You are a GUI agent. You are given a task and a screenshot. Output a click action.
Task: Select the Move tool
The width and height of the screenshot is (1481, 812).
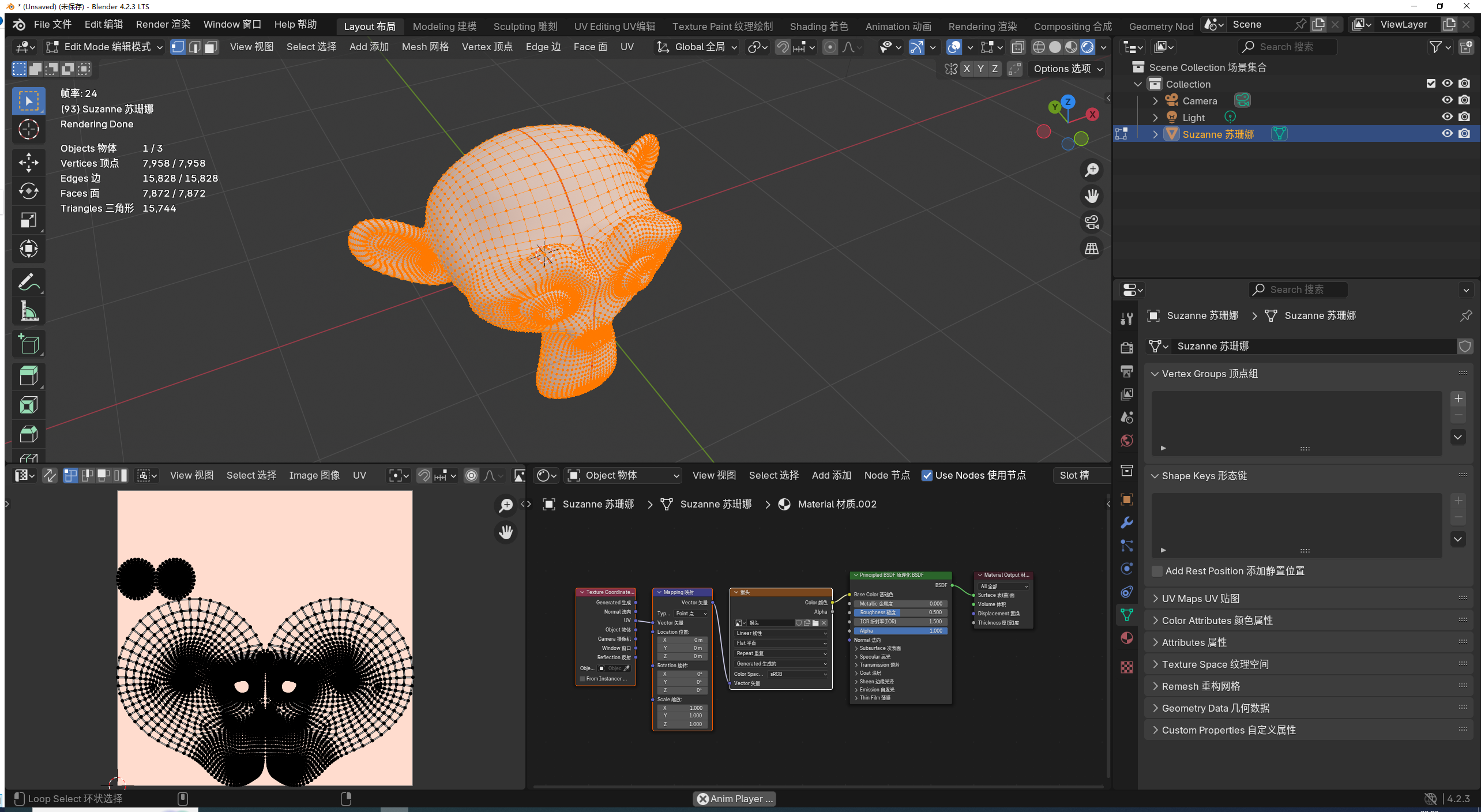[x=28, y=163]
